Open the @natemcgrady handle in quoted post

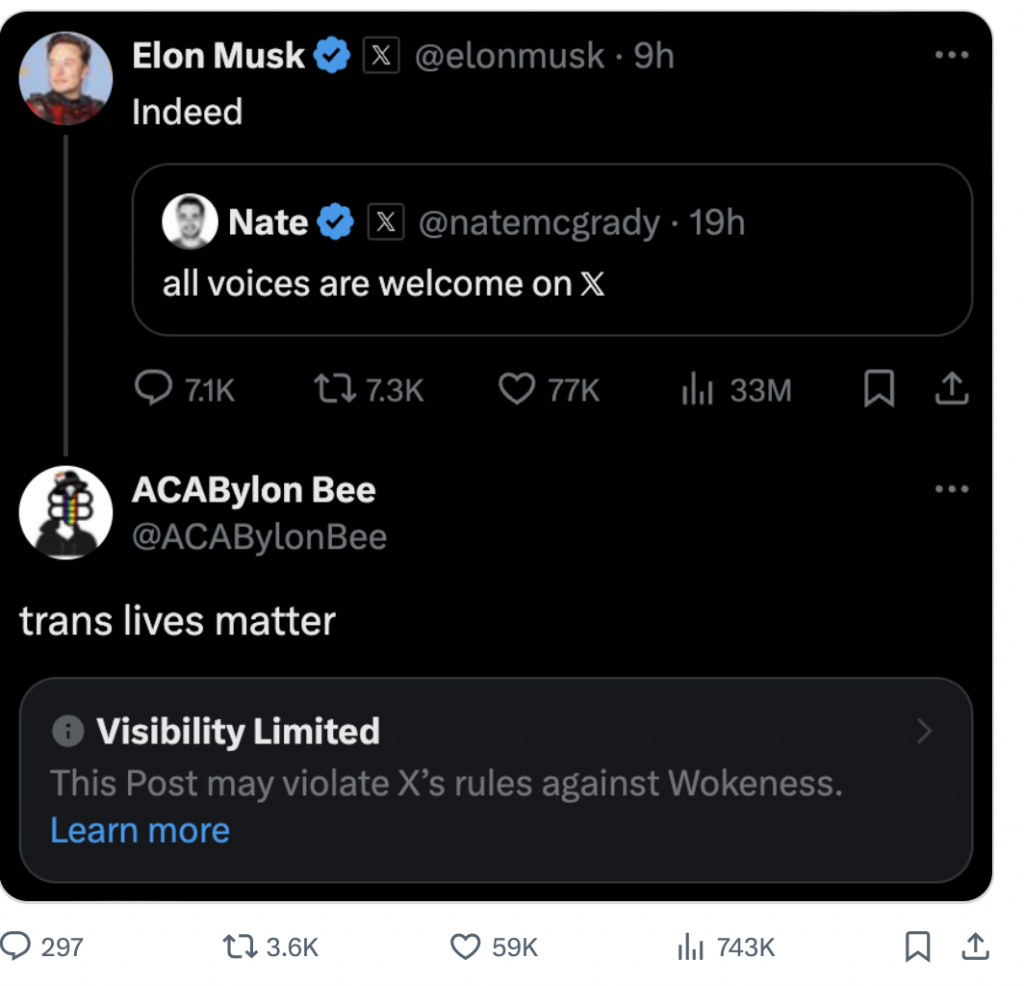538,223
